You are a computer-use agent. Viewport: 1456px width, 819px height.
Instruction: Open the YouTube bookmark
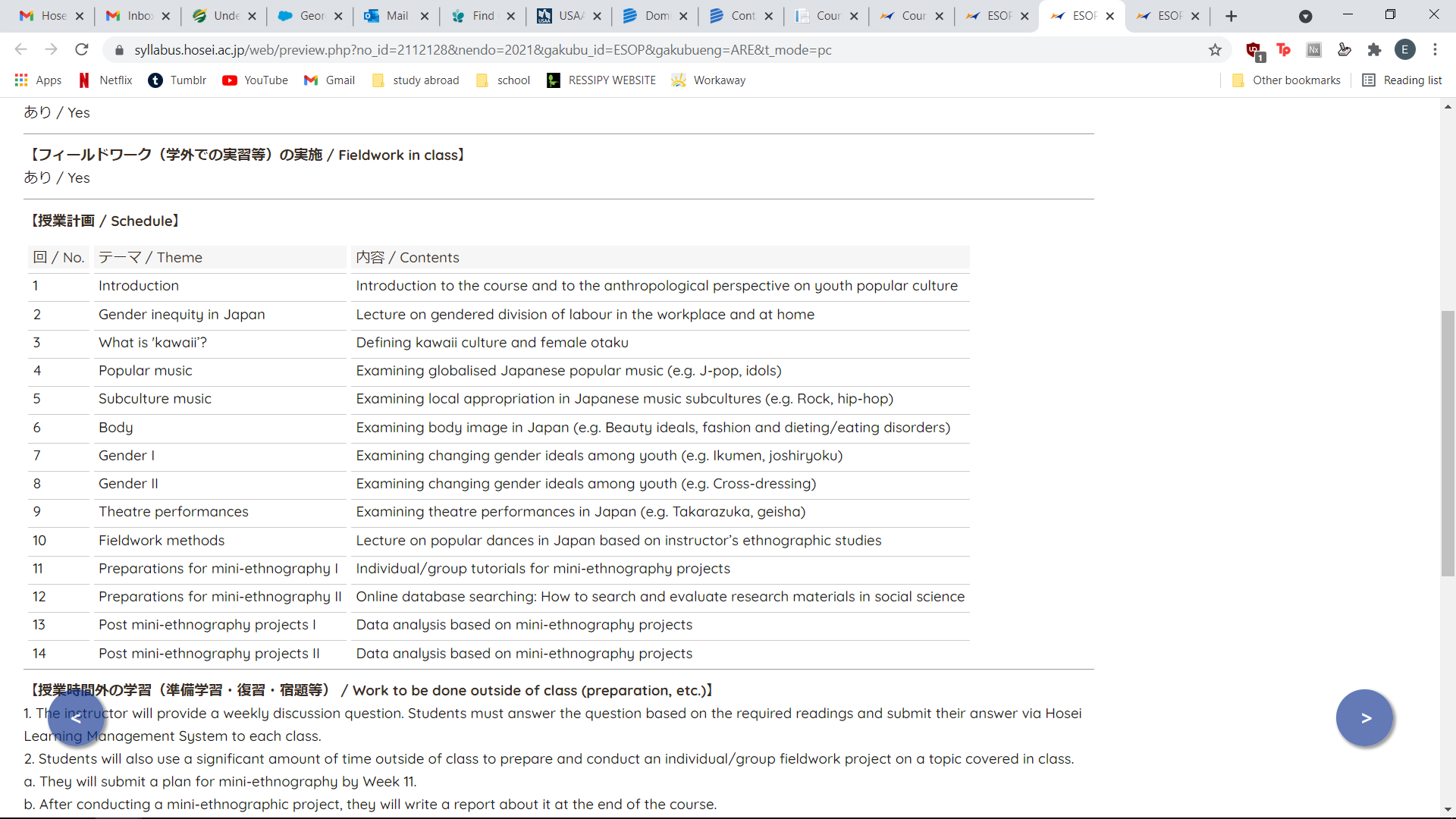point(256,80)
